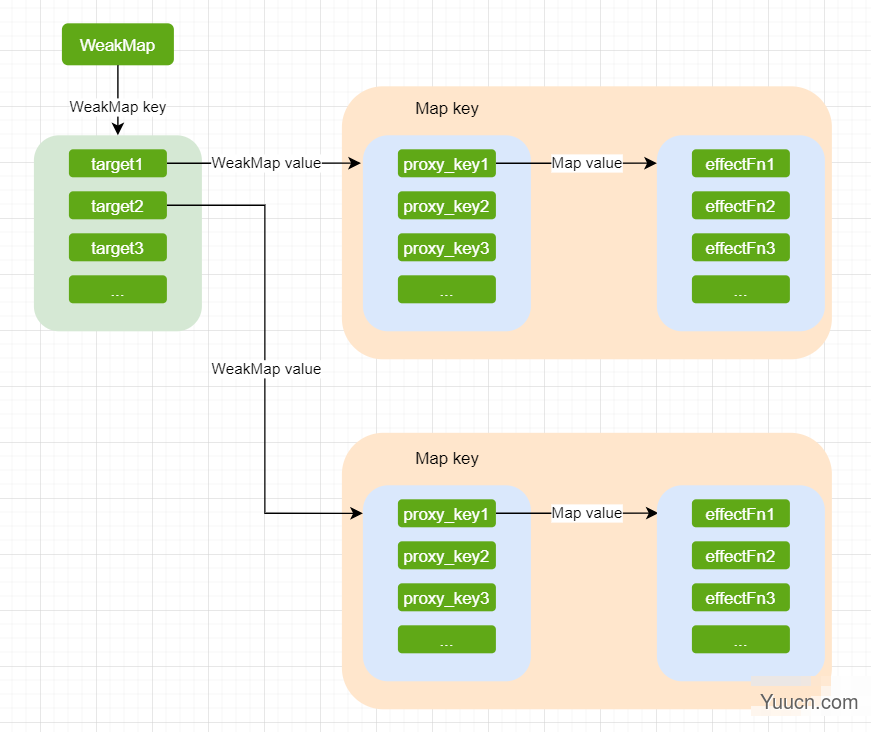Image resolution: width=871 pixels, height=732 pixels.
Task: Click the Yuucn.com watermark text
Action: tap(808, 702)
